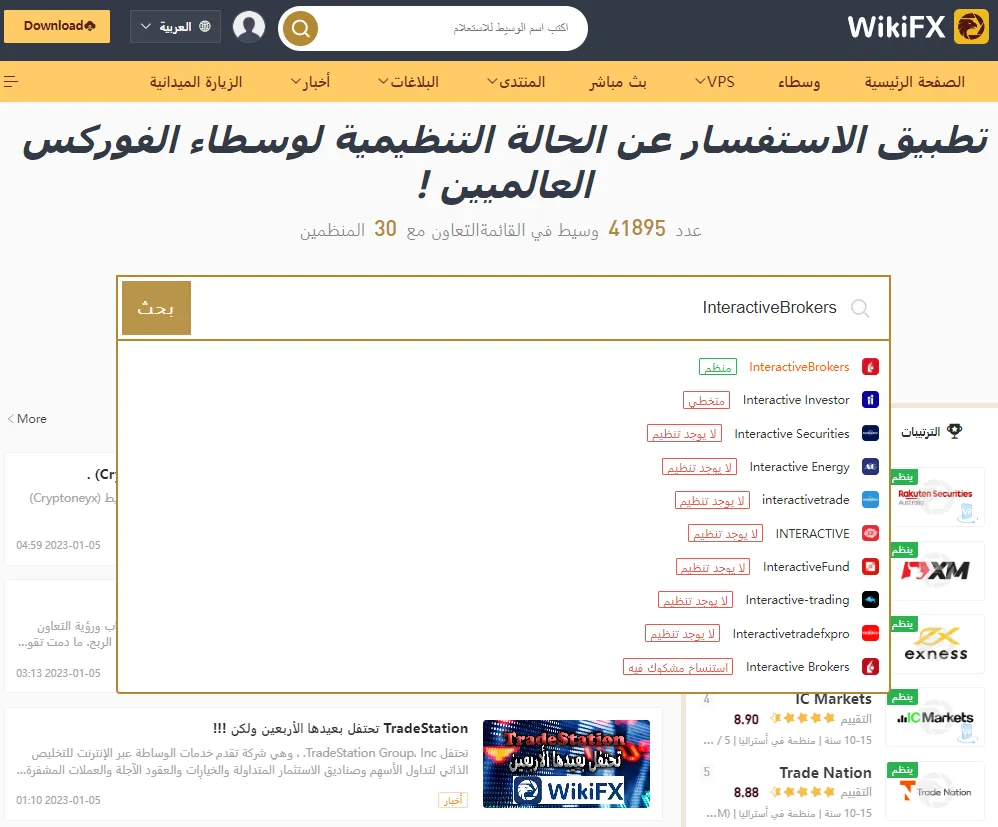The height and width of the screenshot is (827, 998).
Task: Click the More link
Action: click(x=27, y=419)
